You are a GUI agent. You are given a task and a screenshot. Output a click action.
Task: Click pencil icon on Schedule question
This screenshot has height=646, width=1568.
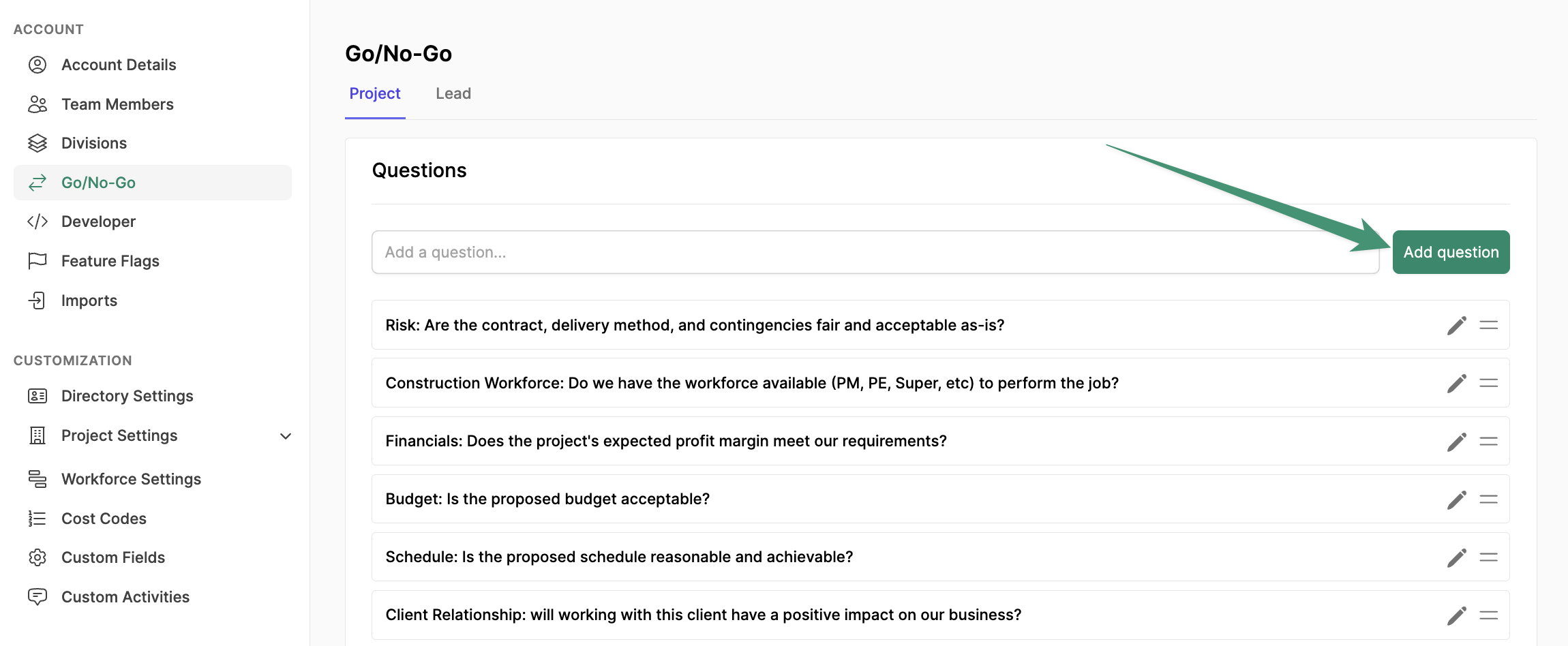click(1456, 557)
